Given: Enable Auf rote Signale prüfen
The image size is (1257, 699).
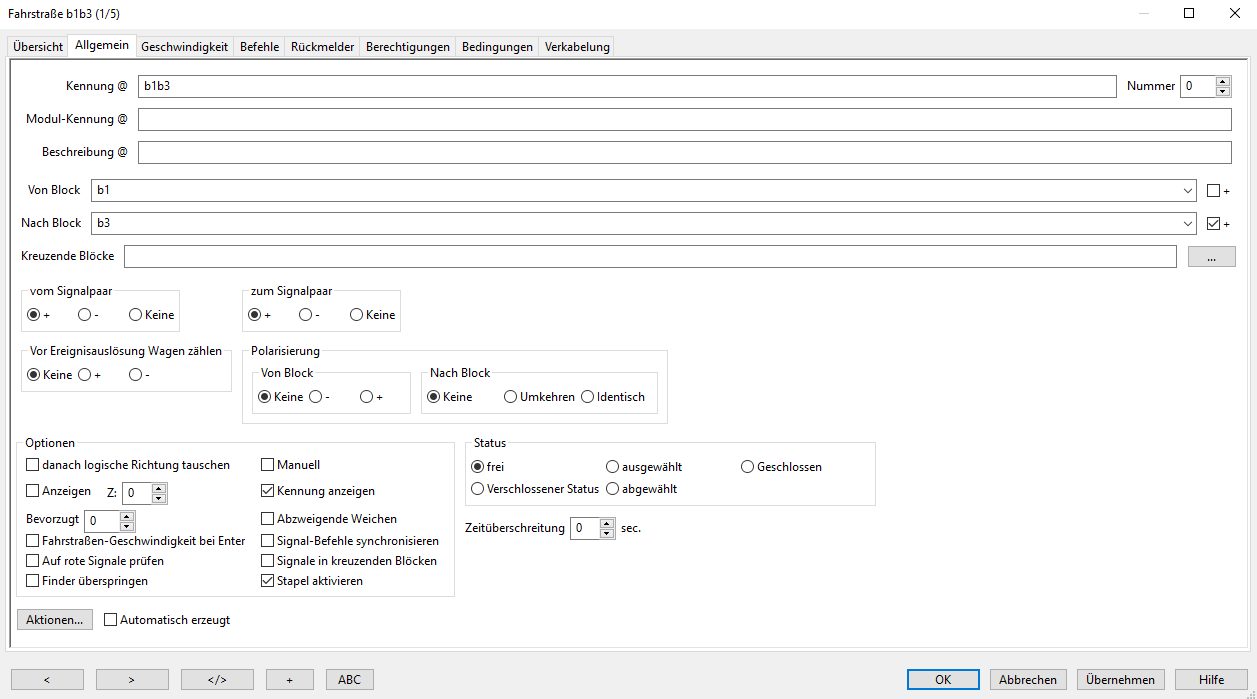Looking at the screenshot, I should pos(33,561).
